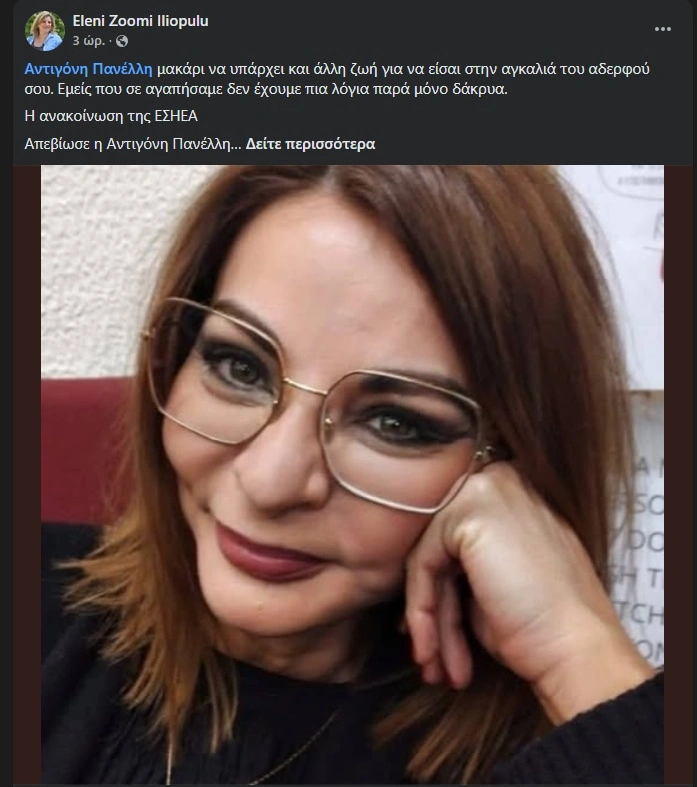
Task: Click the author name Eleni Zoomi Iliopulu
Action: coord(140,21)
